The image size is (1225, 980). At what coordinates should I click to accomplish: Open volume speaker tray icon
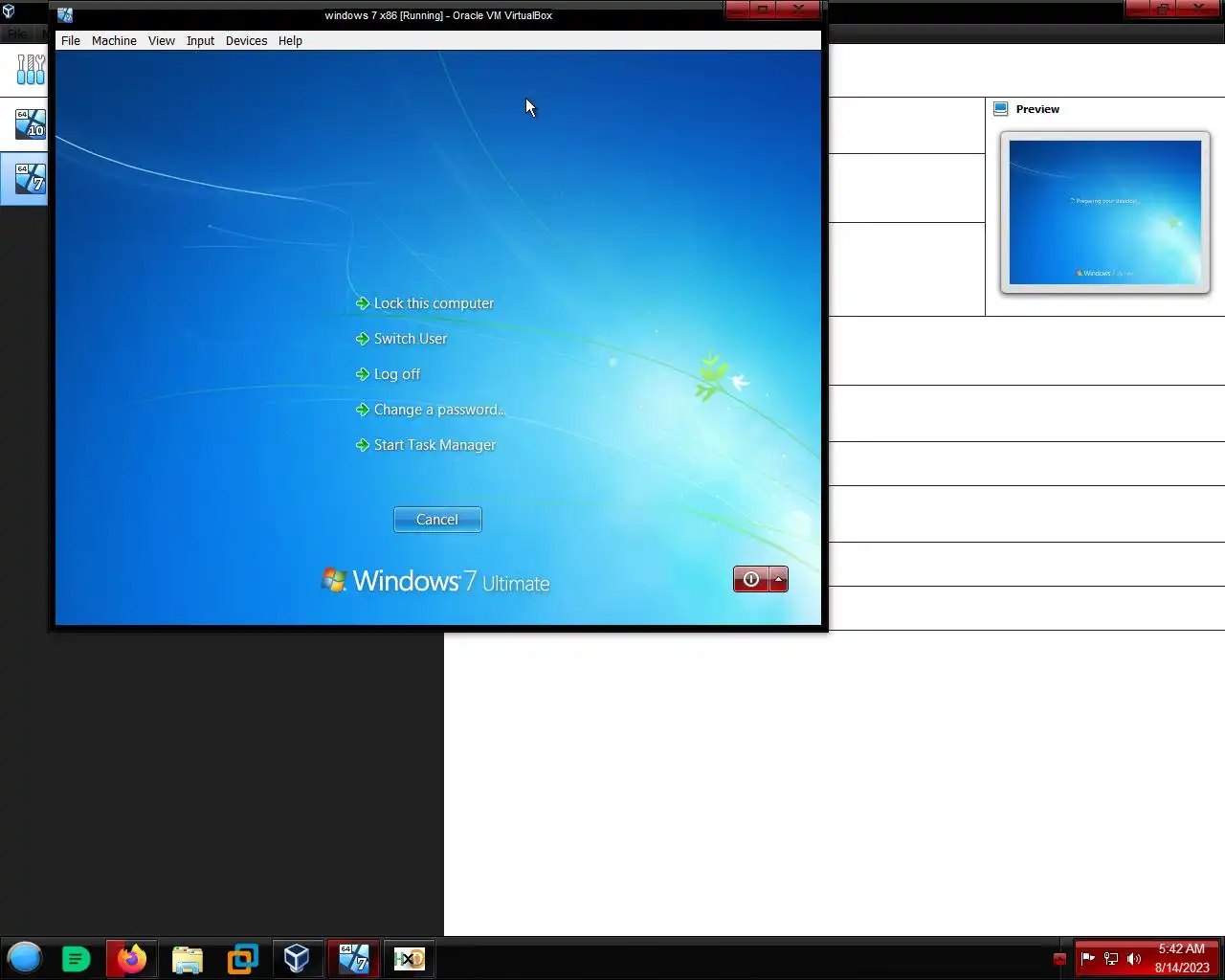click(x=1134, y=958)
